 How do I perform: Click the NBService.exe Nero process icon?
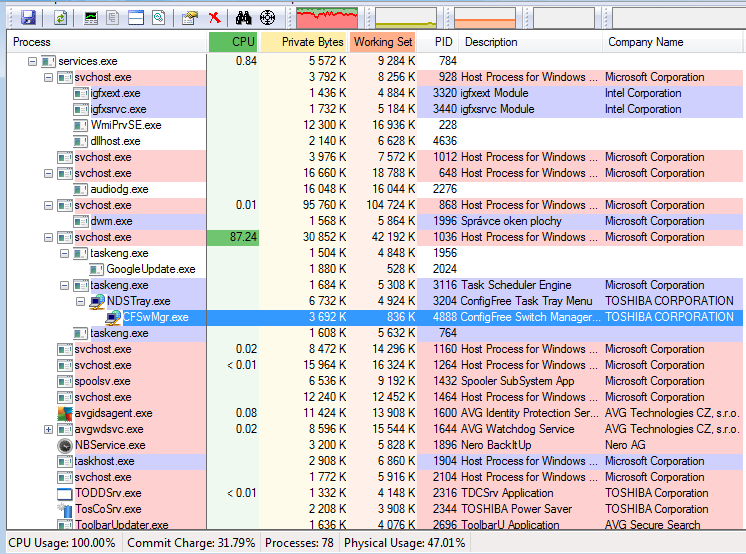(x=66, y=445)
